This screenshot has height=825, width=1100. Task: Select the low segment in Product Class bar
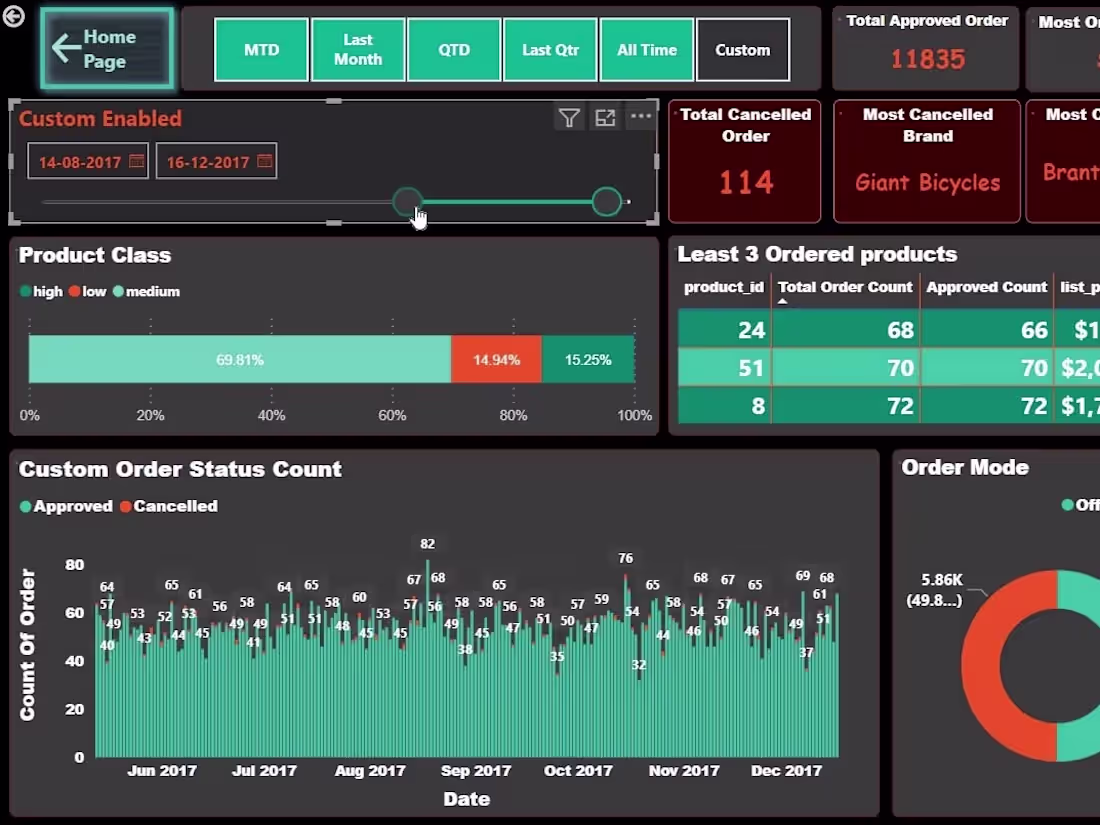(x=496, y=358)
